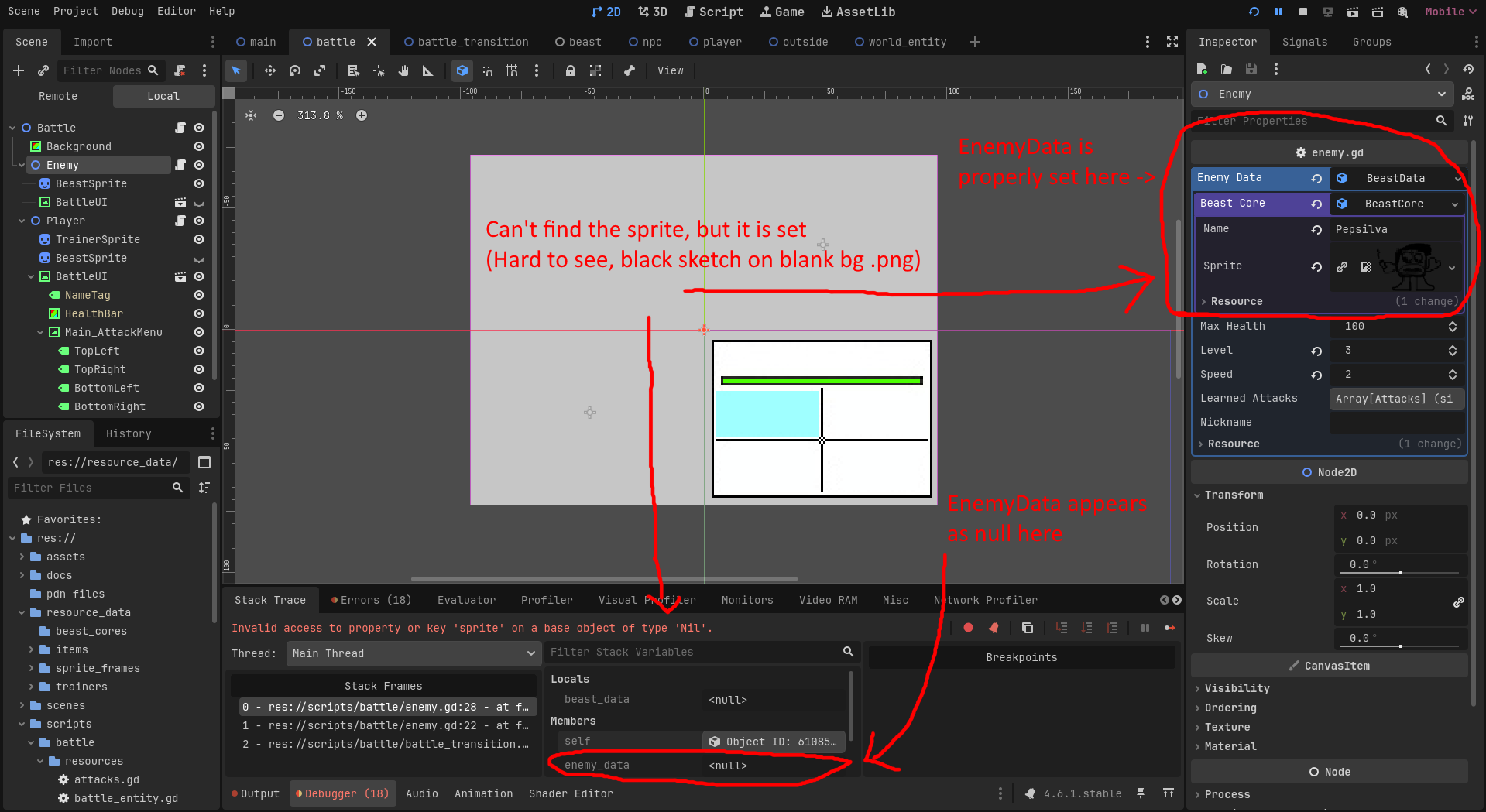Click the Pan Mode hand tool
The height and width of the screenshot is (812, 1486).
403,70
